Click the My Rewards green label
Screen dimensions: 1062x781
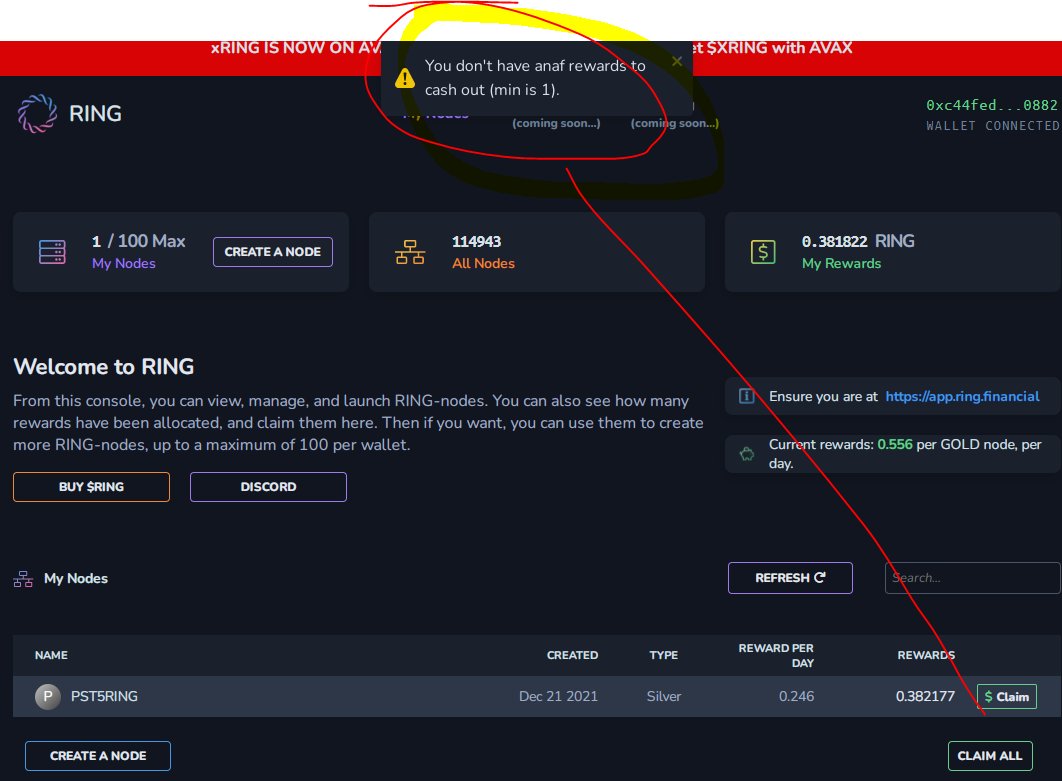pos(842,263)
